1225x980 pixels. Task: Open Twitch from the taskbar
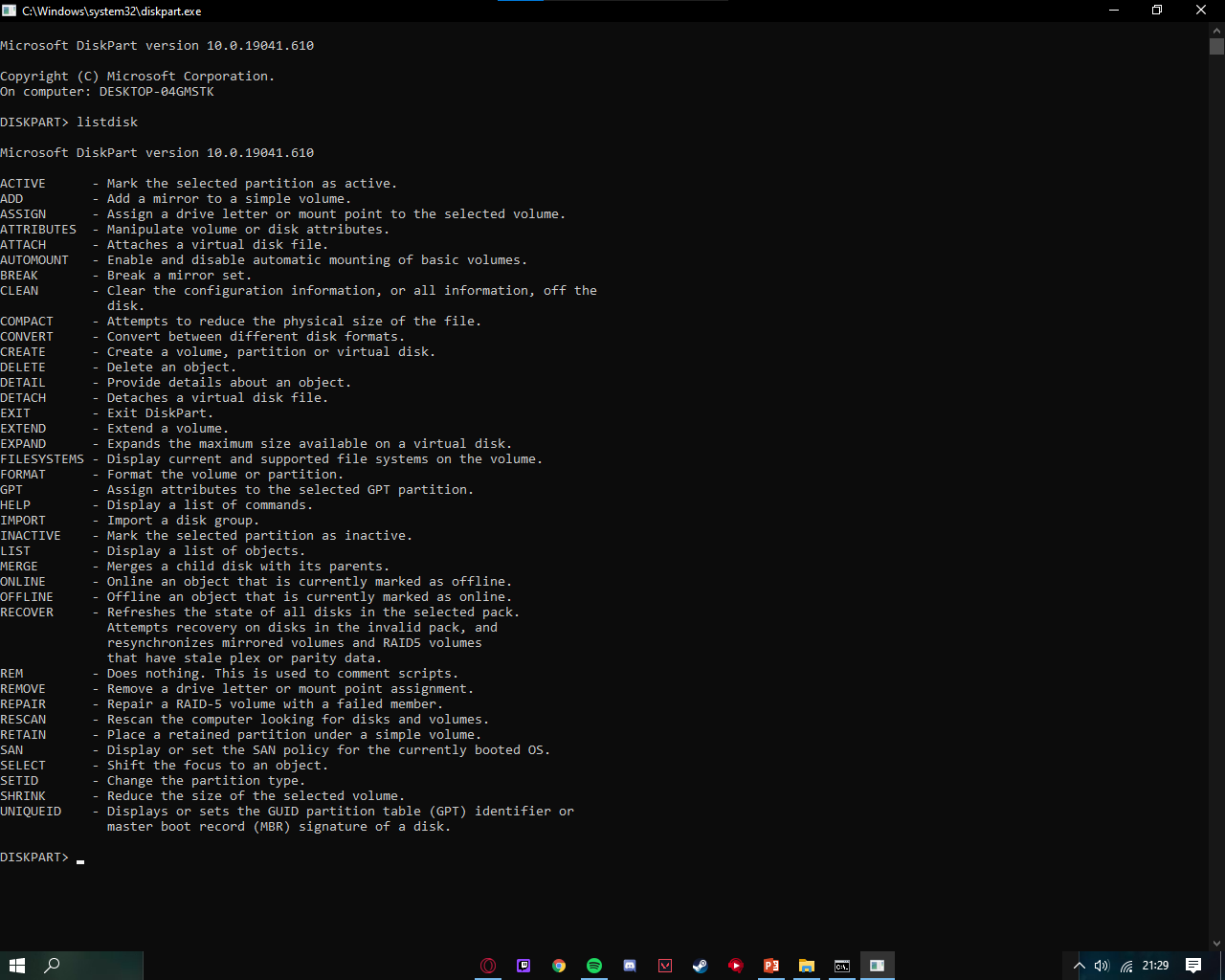(523, 966)
